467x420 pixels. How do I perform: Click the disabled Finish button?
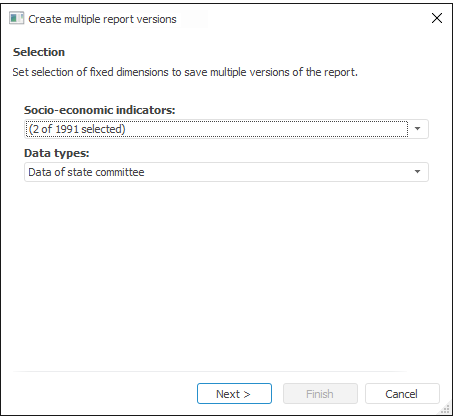coord(320,394)
